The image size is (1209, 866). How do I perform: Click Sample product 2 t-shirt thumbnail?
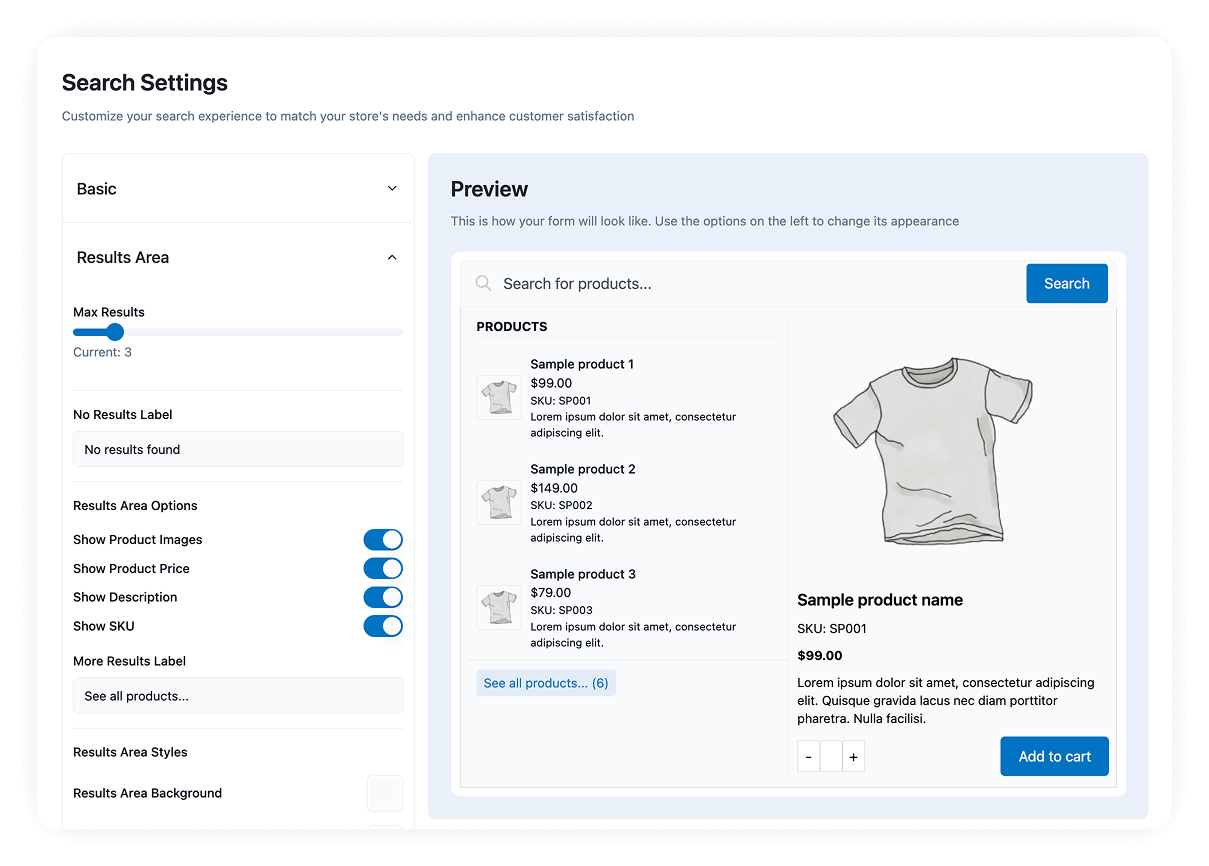click(x=498, y=502)
